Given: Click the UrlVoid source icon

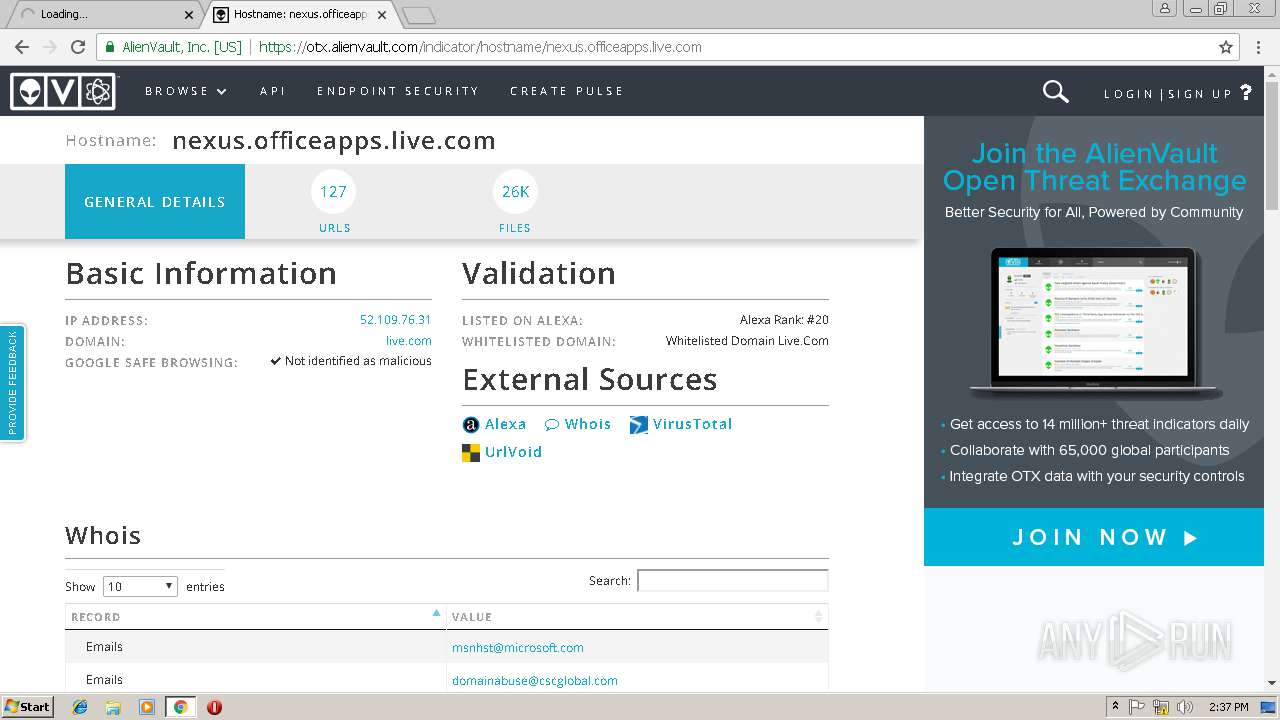Looking at the screenshot, I should [x=471, y=453].
